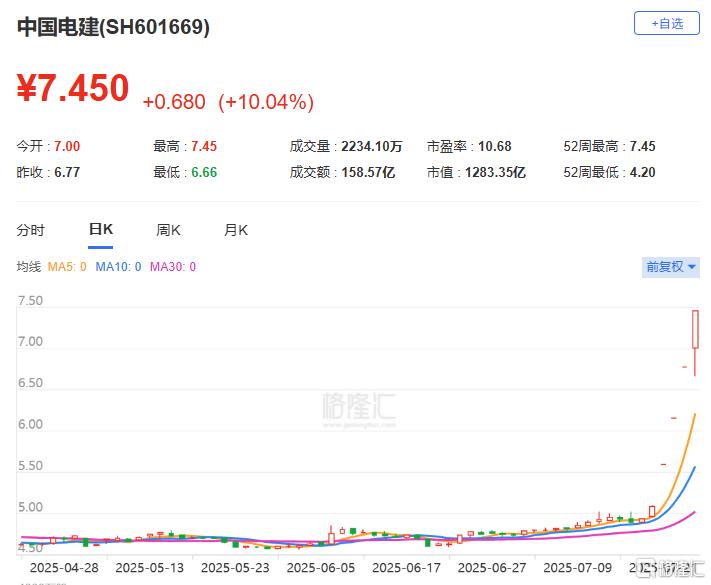Click the date label 2025-07-09
Image resolution: width=711 pixels, height=585 pixels.
(x=578, y=568)
